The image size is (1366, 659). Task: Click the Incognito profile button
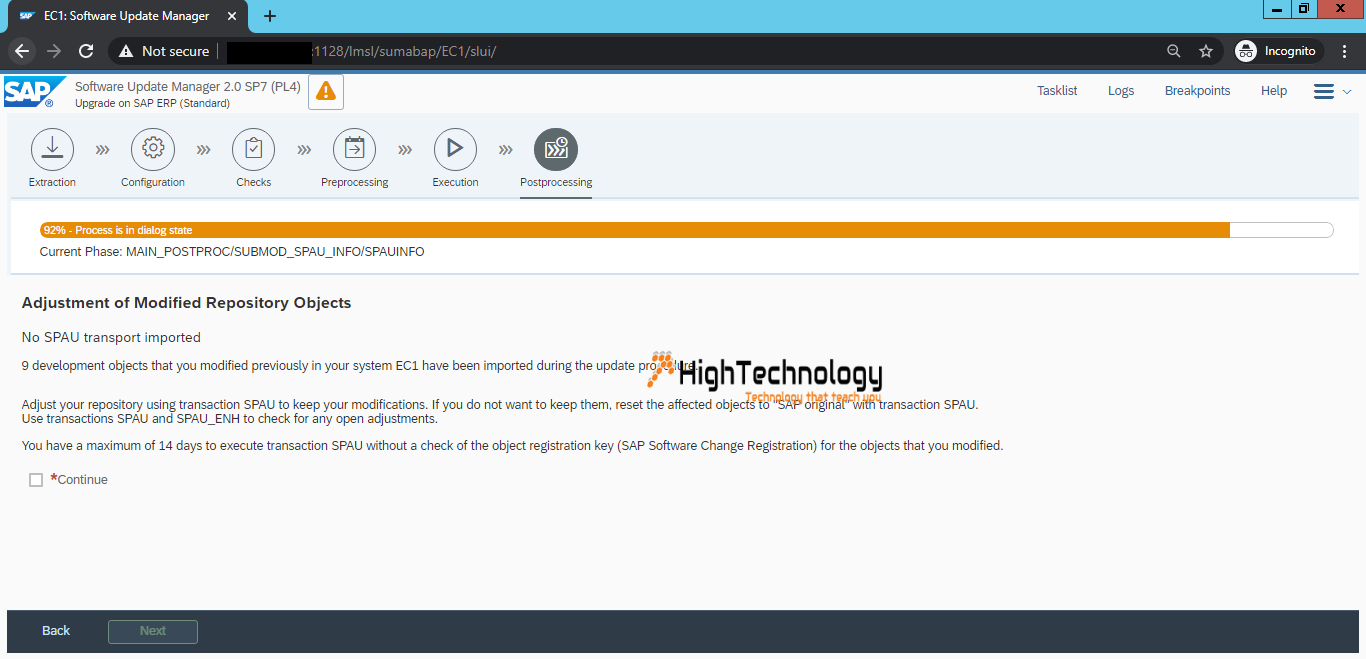pos(1277,51)
